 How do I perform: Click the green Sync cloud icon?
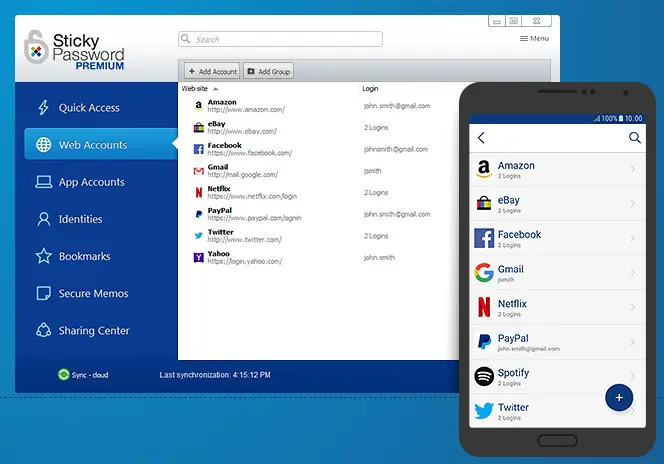(64, 375)
